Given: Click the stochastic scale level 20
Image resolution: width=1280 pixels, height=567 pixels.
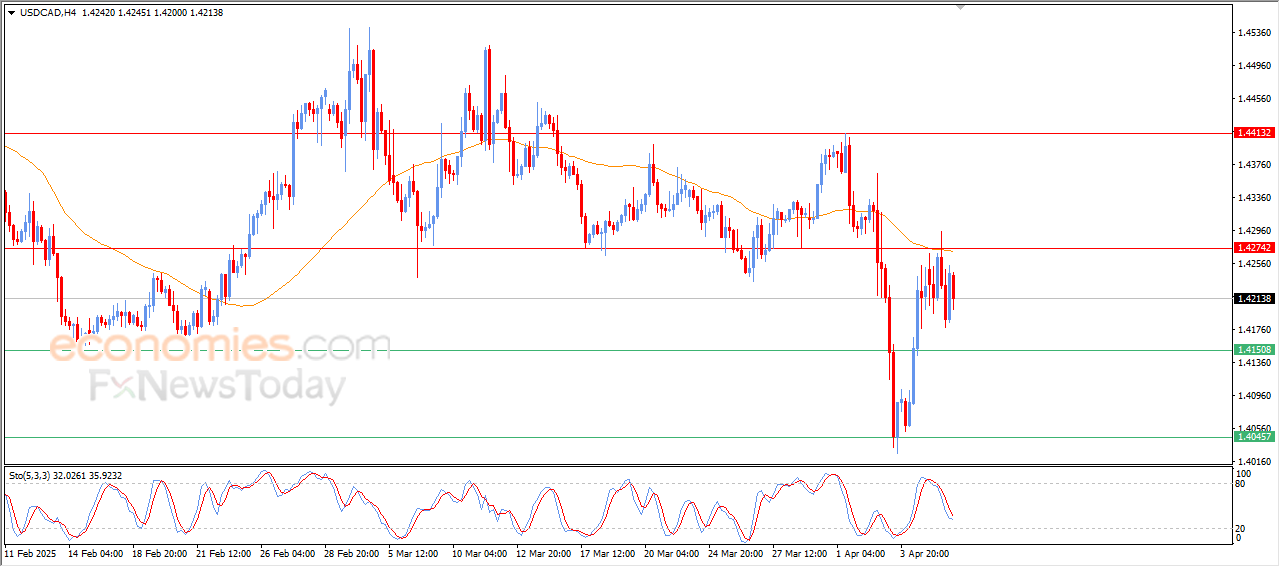Looking at the screenshot, I should [1242, 528].
